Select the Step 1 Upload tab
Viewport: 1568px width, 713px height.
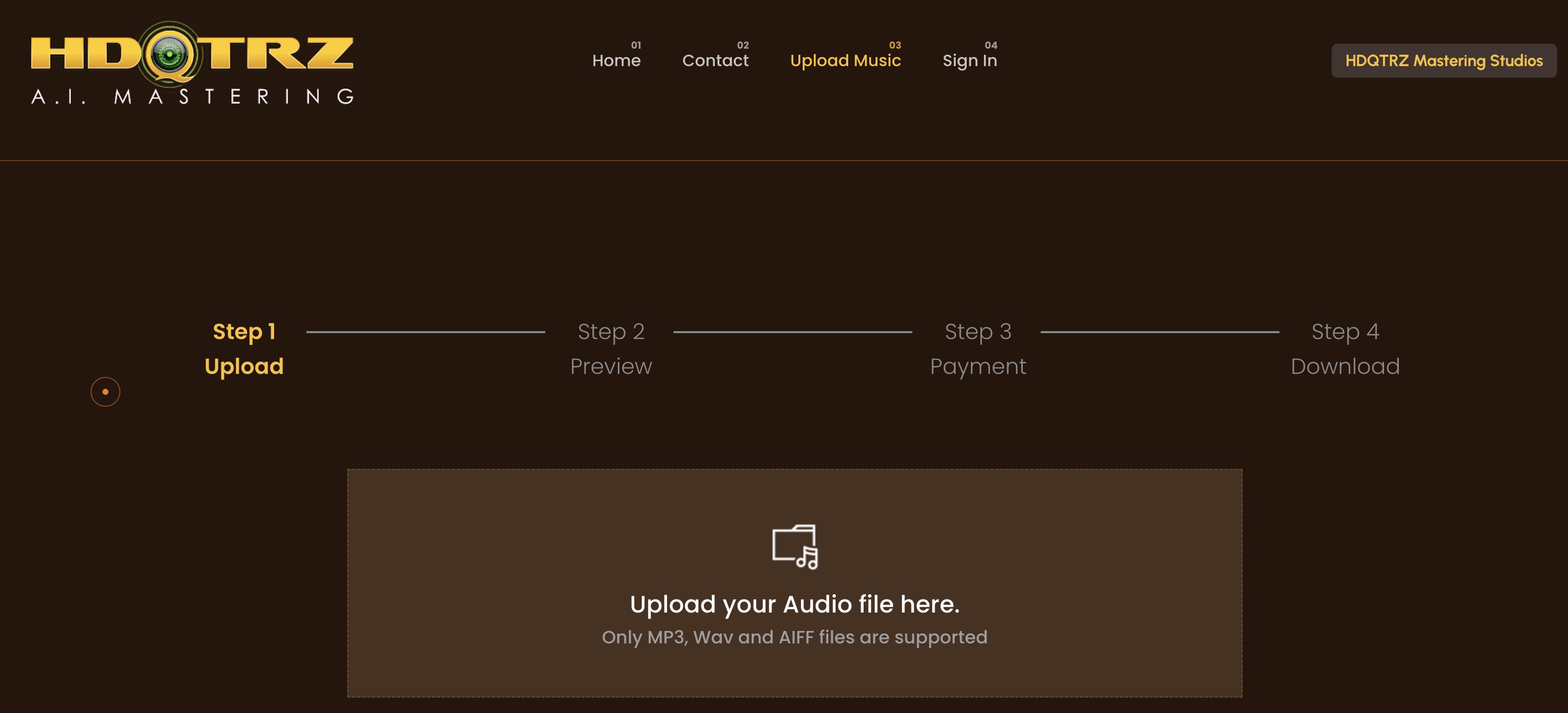click(x=244, y=349)
